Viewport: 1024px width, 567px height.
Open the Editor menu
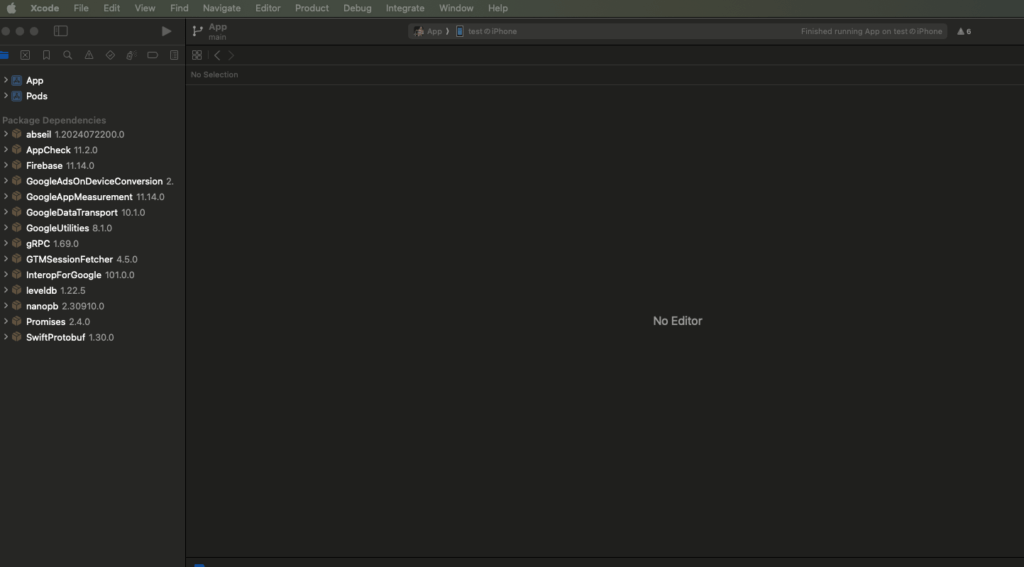(268, 8)
